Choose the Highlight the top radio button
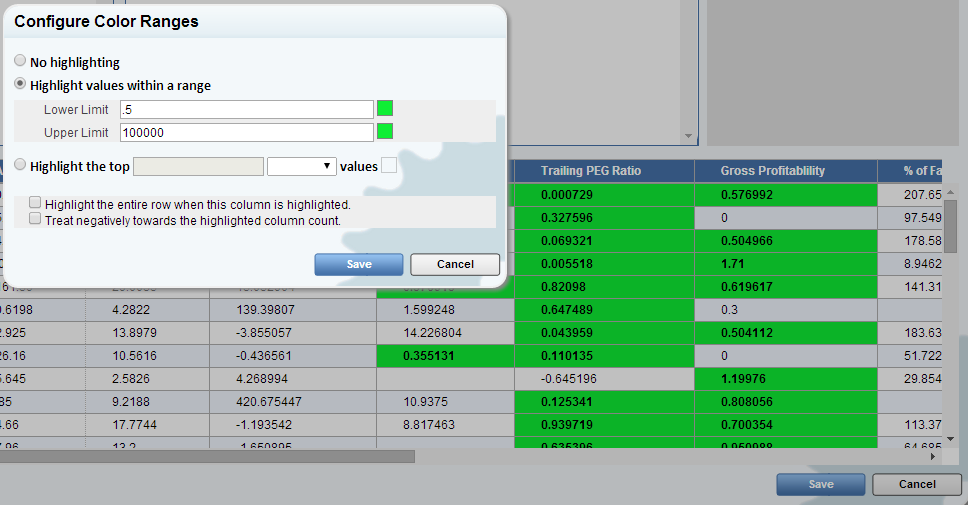968x505 pixels. click(20, 166)
